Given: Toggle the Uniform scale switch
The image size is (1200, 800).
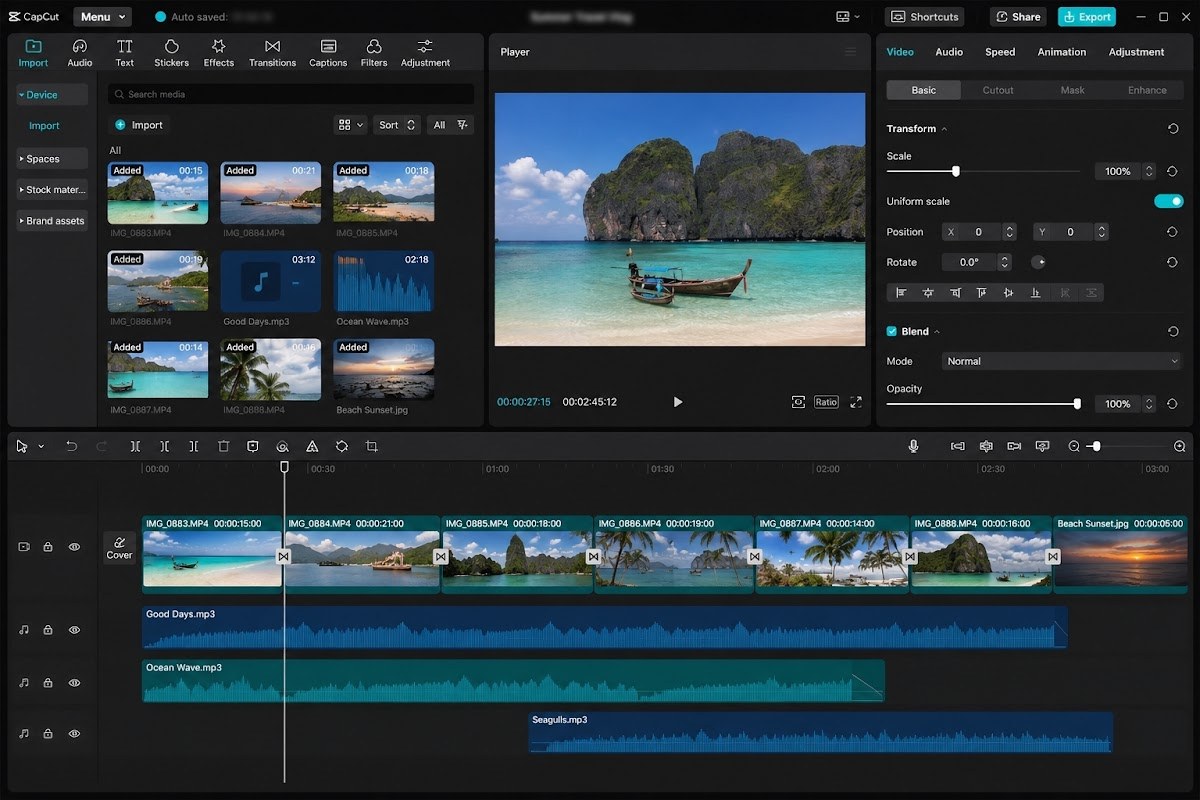Looking at the screenshot, I should pos(1168,201).
